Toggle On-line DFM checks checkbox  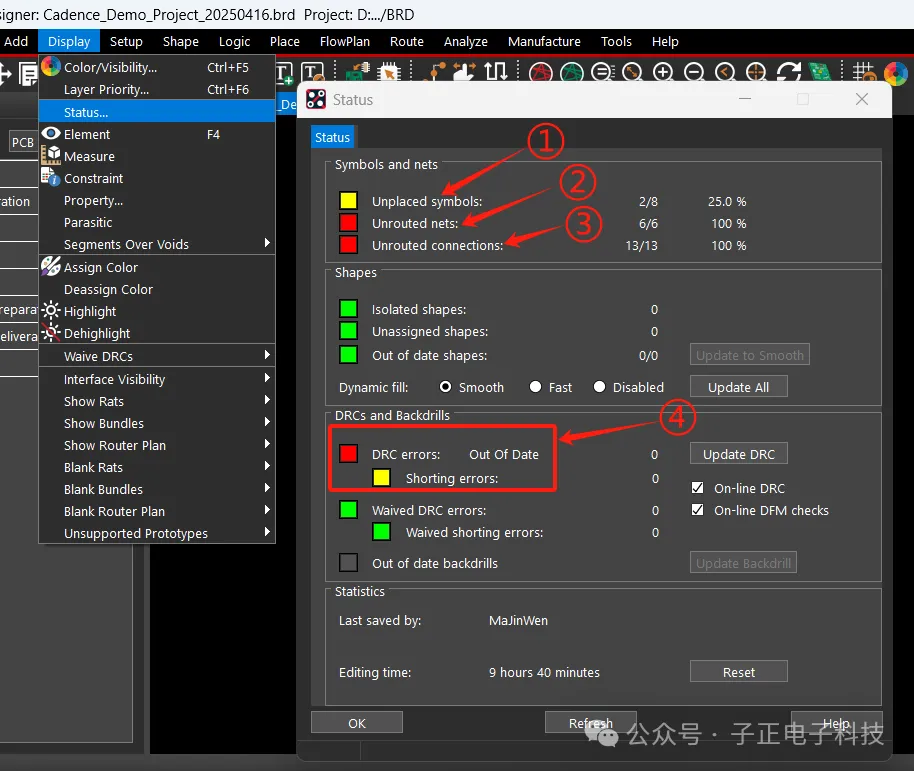click(x=697, y=510)
